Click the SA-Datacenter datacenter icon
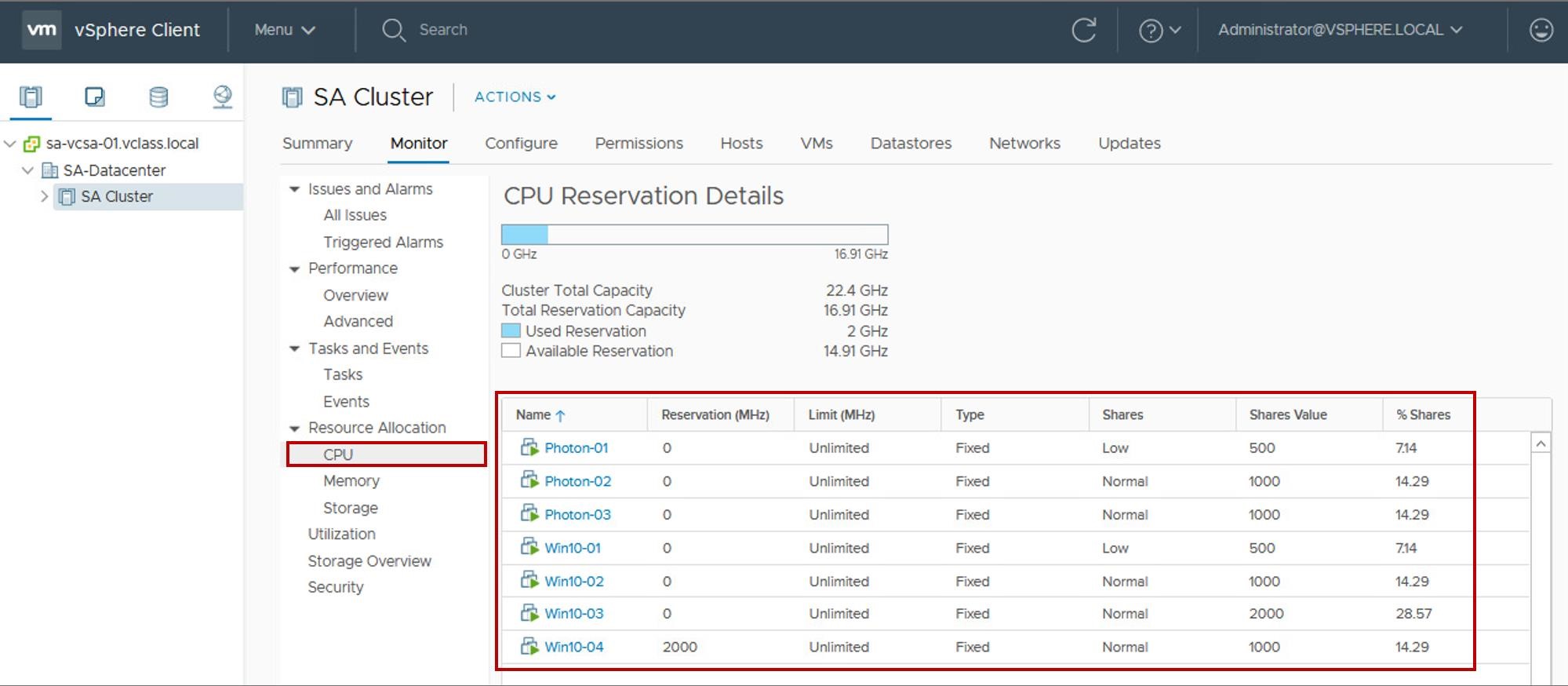The height and width of the screenshot is (686, 1568). click(49, 170)
